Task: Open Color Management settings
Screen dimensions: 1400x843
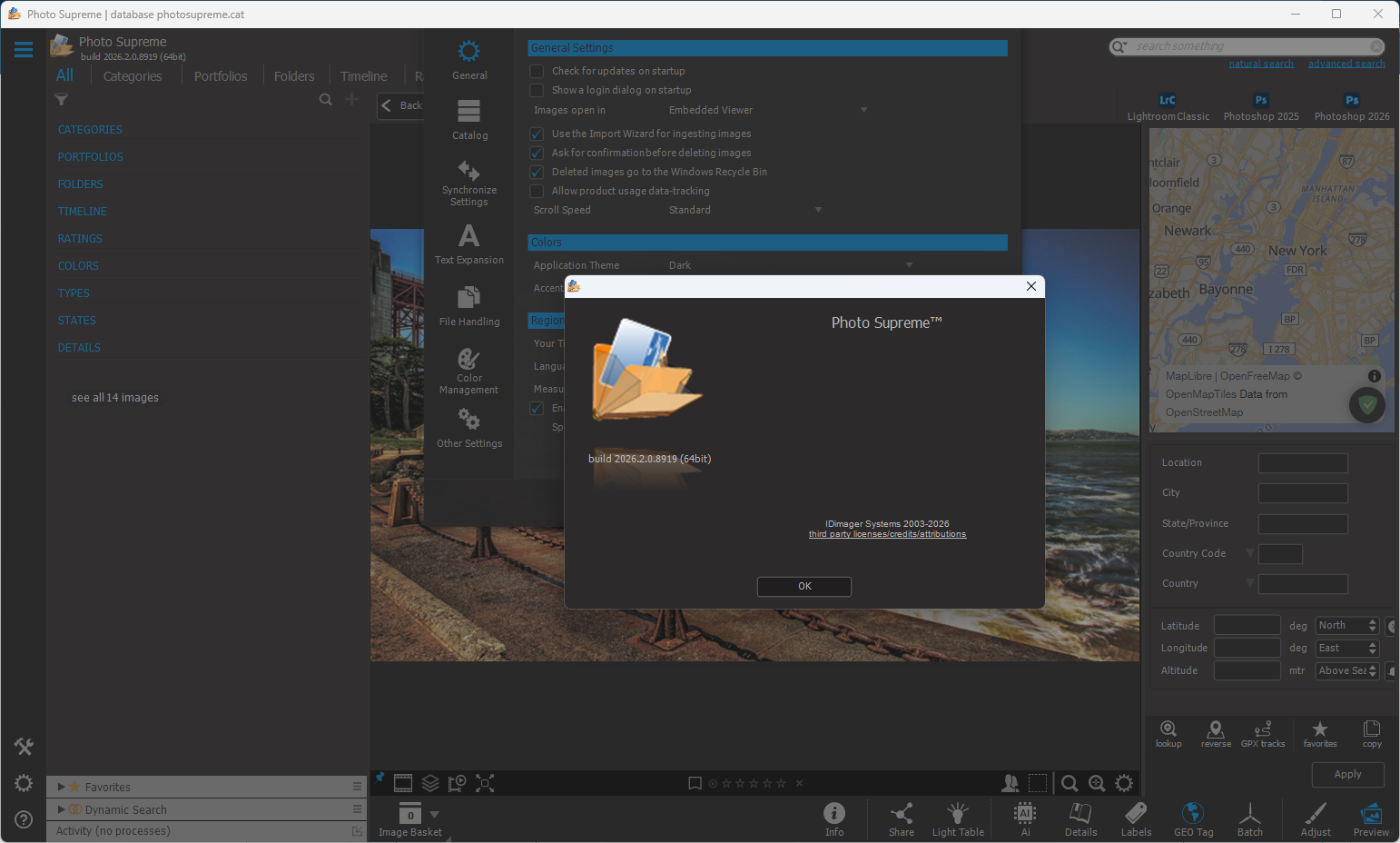Action: tap(468, 371)
